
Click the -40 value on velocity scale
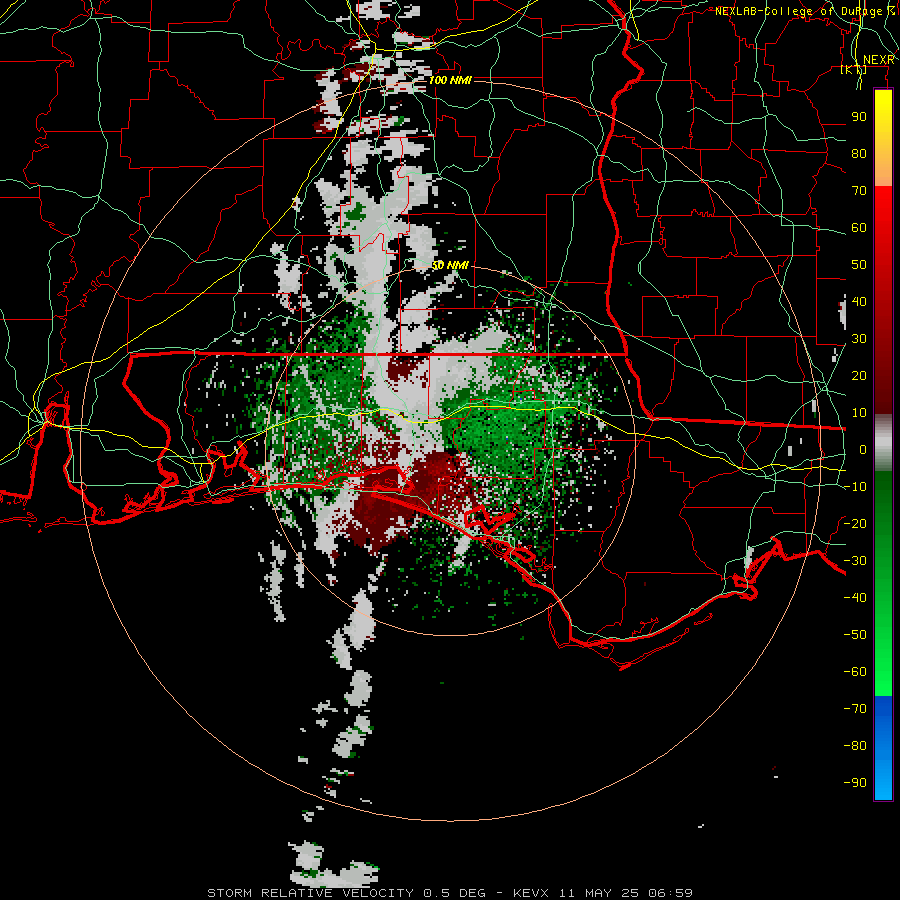[x=855, y=598]
